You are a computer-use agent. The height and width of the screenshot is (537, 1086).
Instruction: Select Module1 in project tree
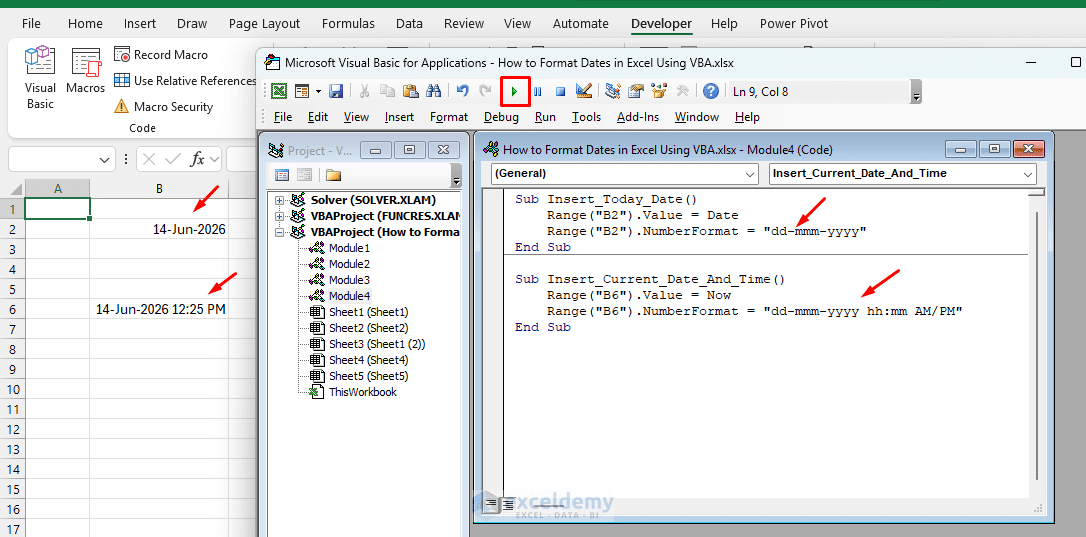coord(349,248)
